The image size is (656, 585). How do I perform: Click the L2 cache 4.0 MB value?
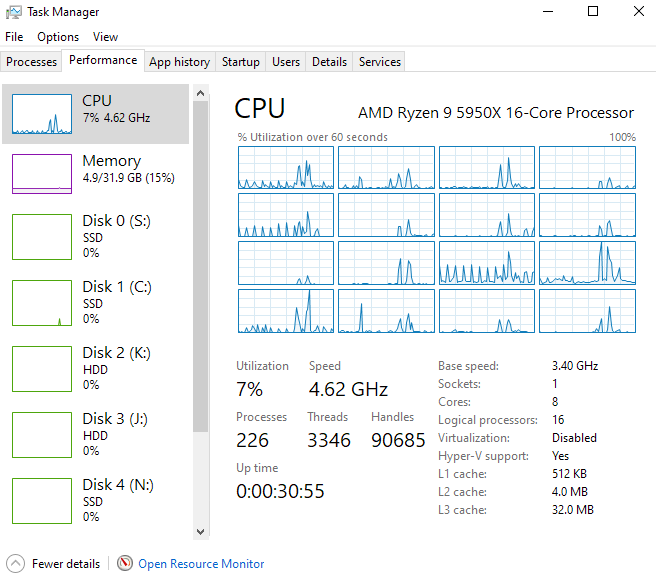(570, 492)
